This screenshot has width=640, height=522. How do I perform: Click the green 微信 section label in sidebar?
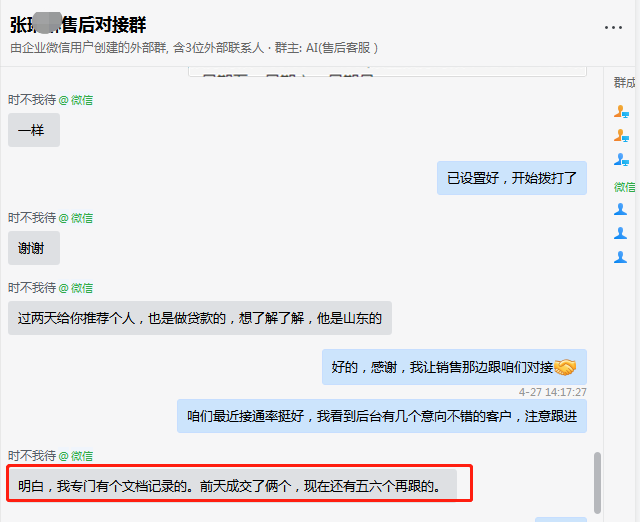tap(624, 186)
